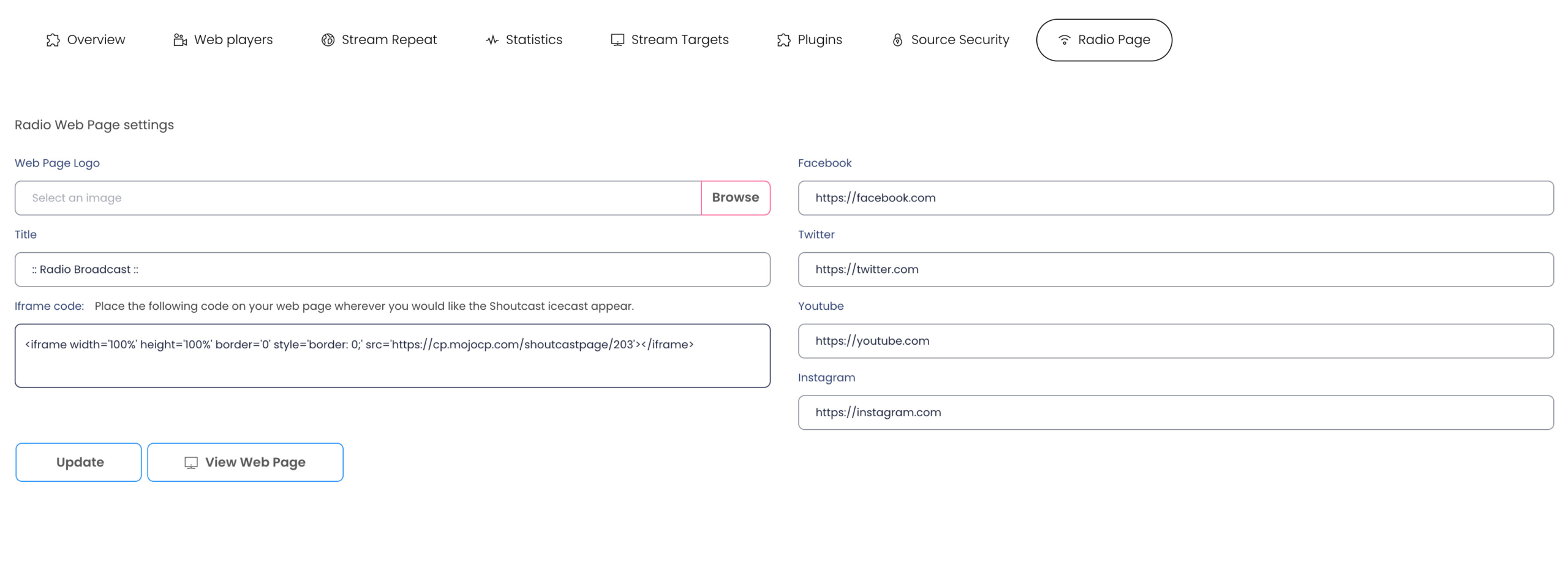This screenshot has width=1568, height=573.
Task: Click into the Twitter URL field
Action: click(1175, 269)
